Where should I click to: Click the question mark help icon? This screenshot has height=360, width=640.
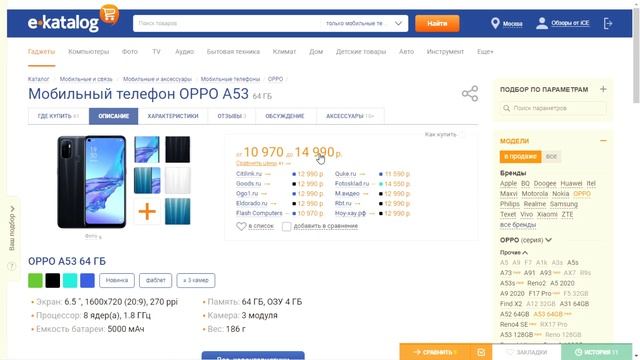click(x=11, y=267)
